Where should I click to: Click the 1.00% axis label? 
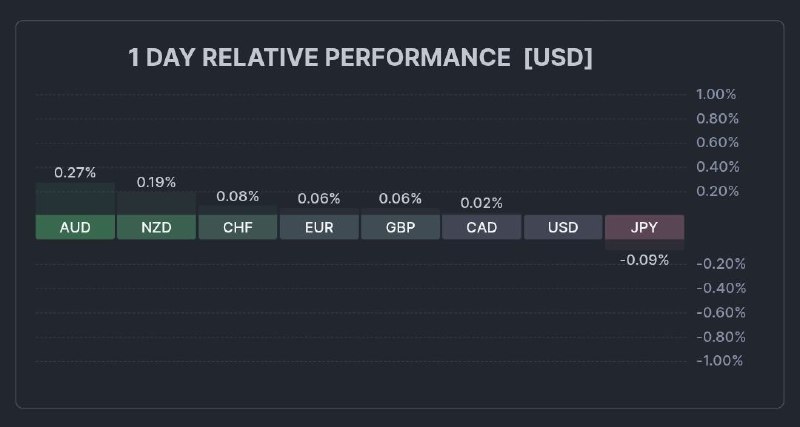tap(716, 95)
